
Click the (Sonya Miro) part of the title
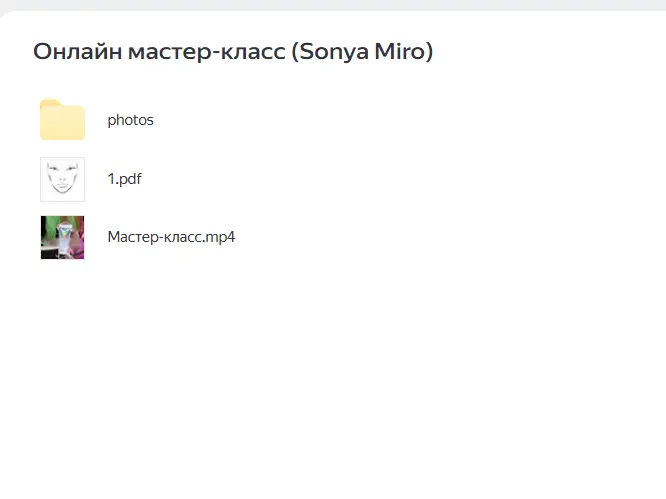(x=362, y=52)
